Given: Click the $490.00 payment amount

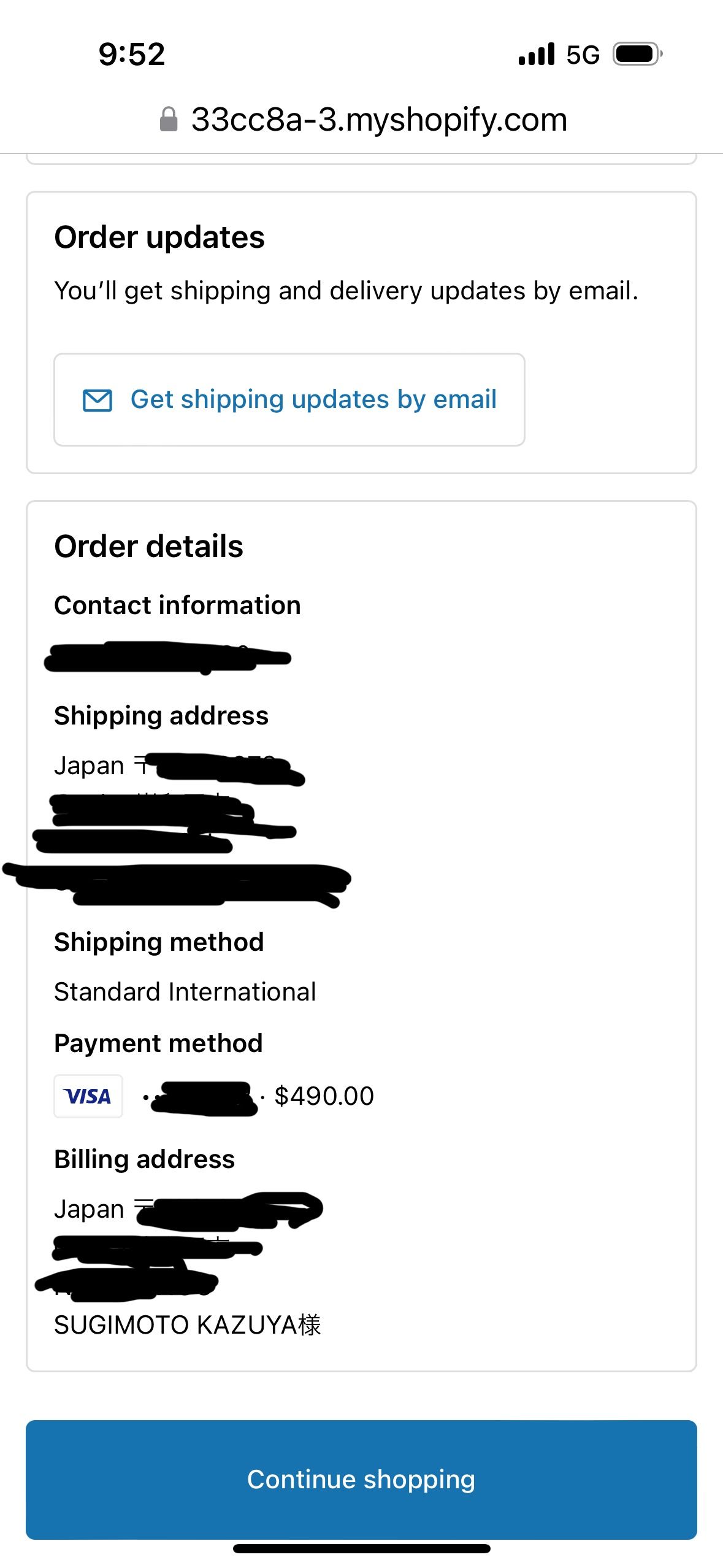Looking at the screenshot, I should click(x=324, y=1096).
